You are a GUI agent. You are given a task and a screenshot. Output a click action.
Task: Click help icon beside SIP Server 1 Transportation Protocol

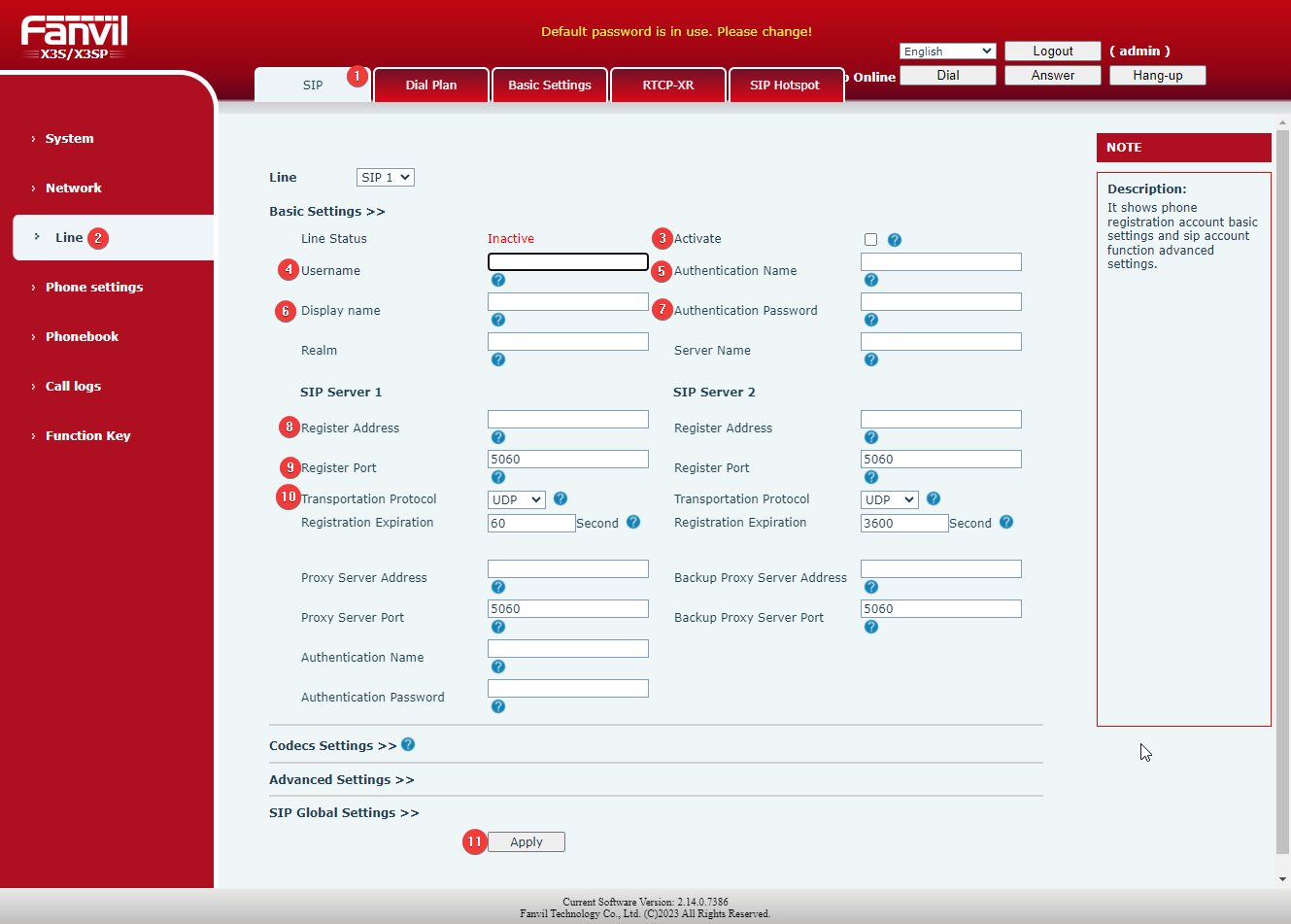pos(561,498)
